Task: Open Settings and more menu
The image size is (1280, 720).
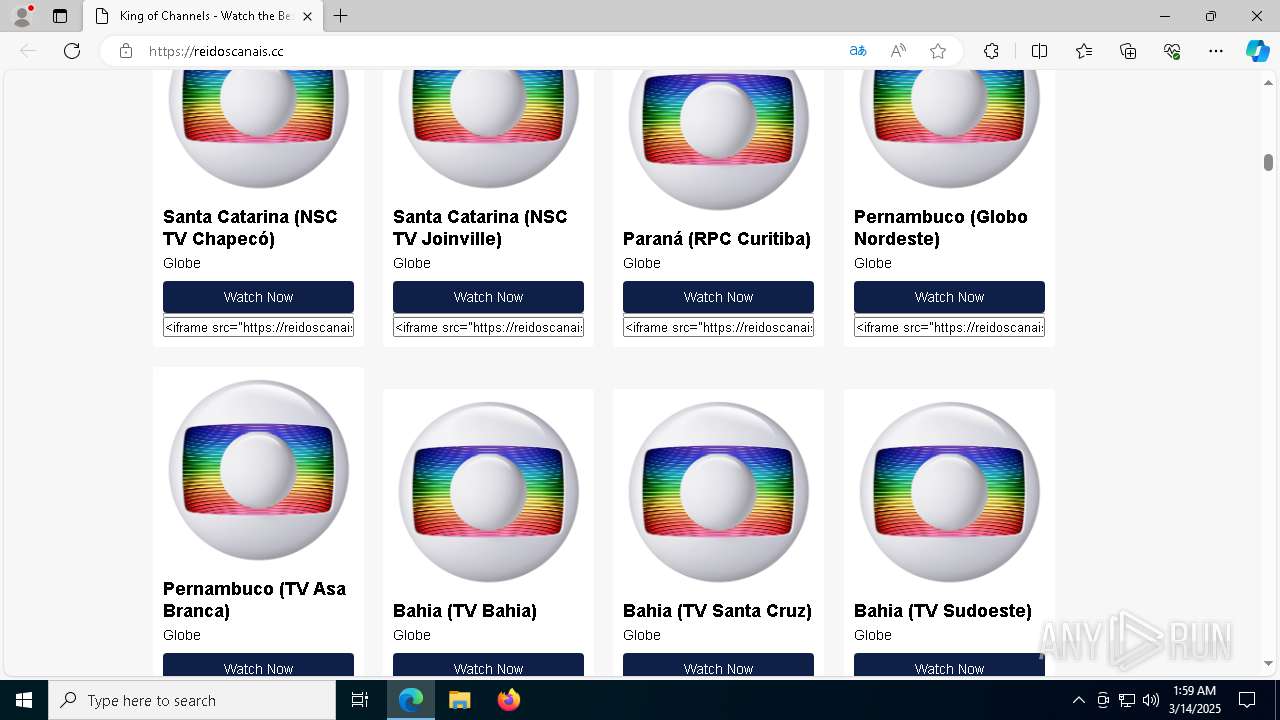Action: click(1216, 51)
